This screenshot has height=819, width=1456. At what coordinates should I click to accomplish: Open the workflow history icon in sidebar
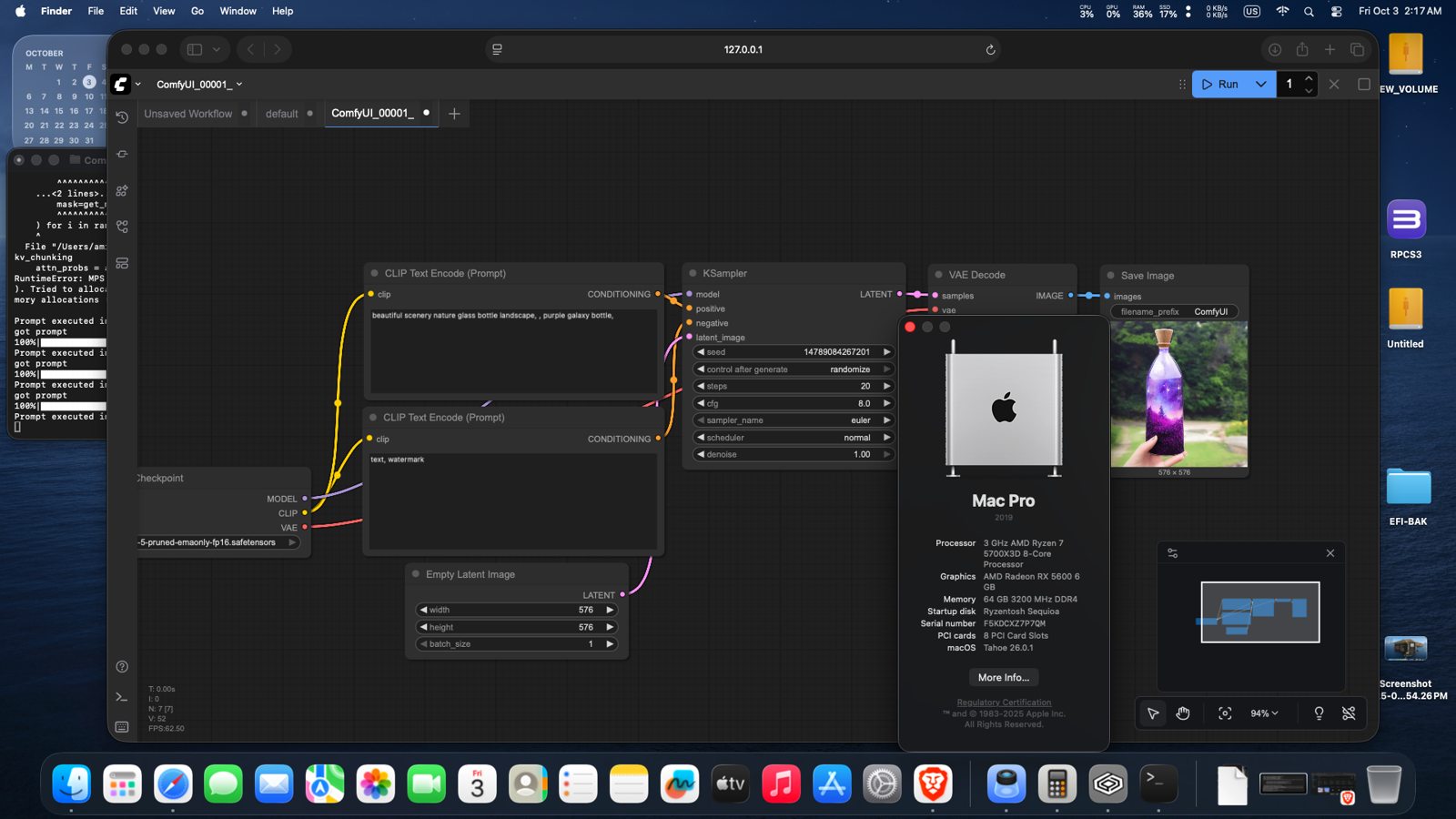click(121, 117)
